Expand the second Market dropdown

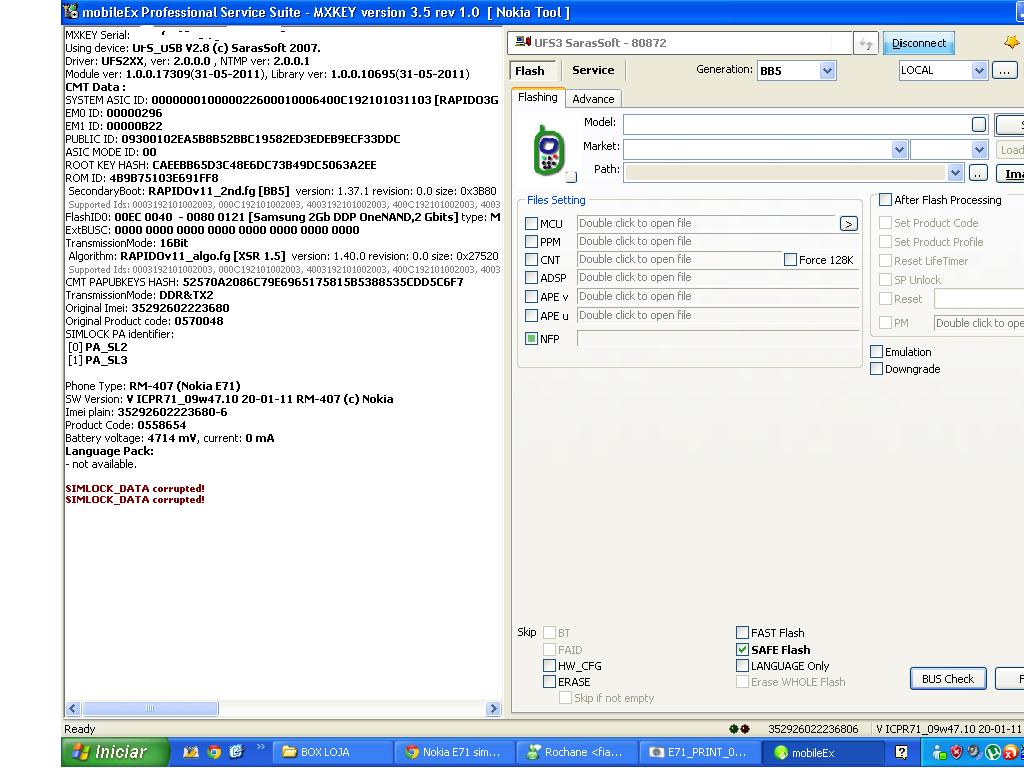point(978,150)
